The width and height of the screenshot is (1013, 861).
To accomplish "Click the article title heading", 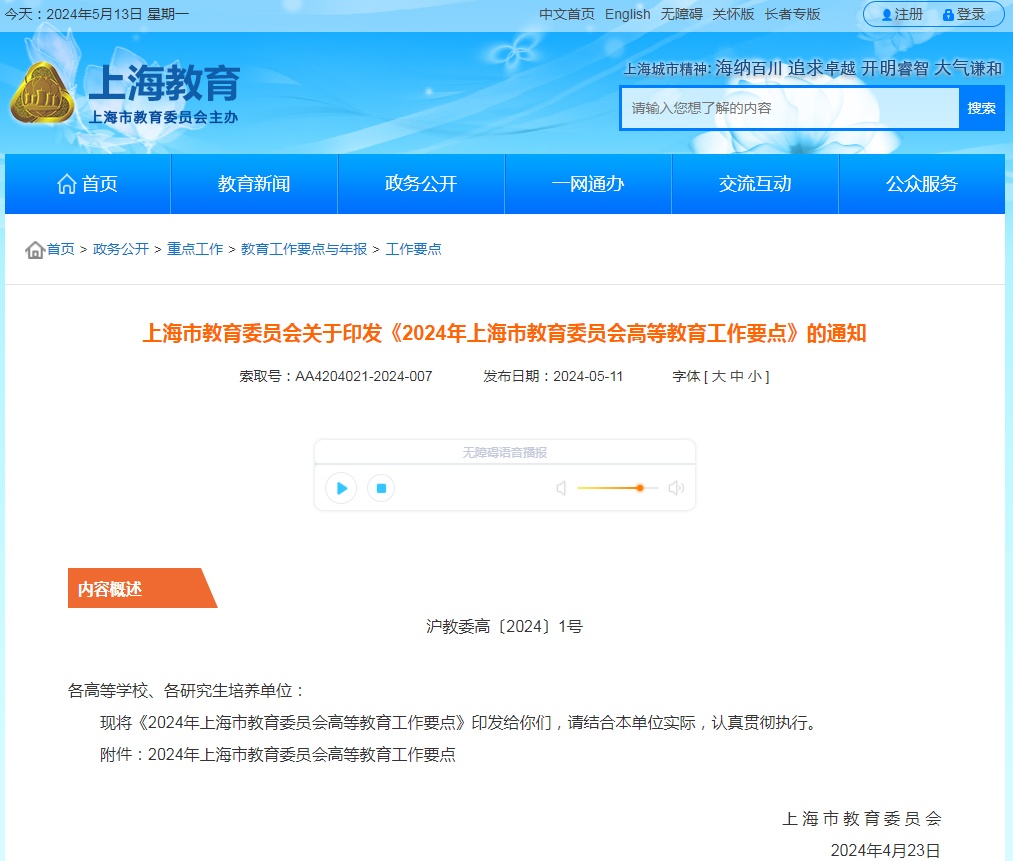I will click(504, 333).
